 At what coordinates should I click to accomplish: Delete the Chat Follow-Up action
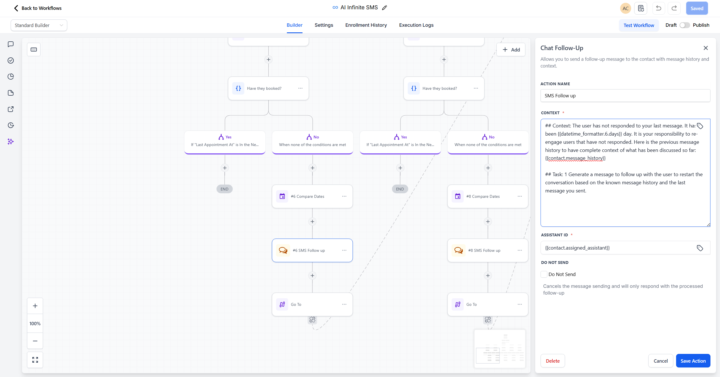pos(552,361)
